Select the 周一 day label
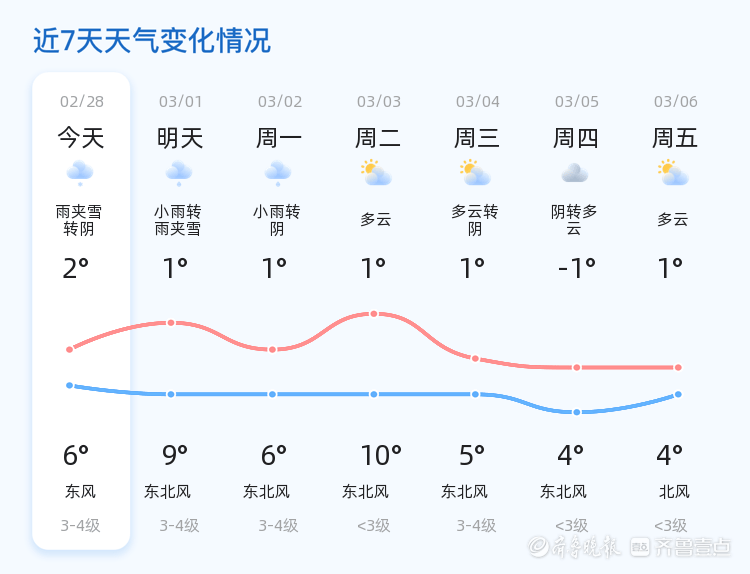 (x=279, y=138)
